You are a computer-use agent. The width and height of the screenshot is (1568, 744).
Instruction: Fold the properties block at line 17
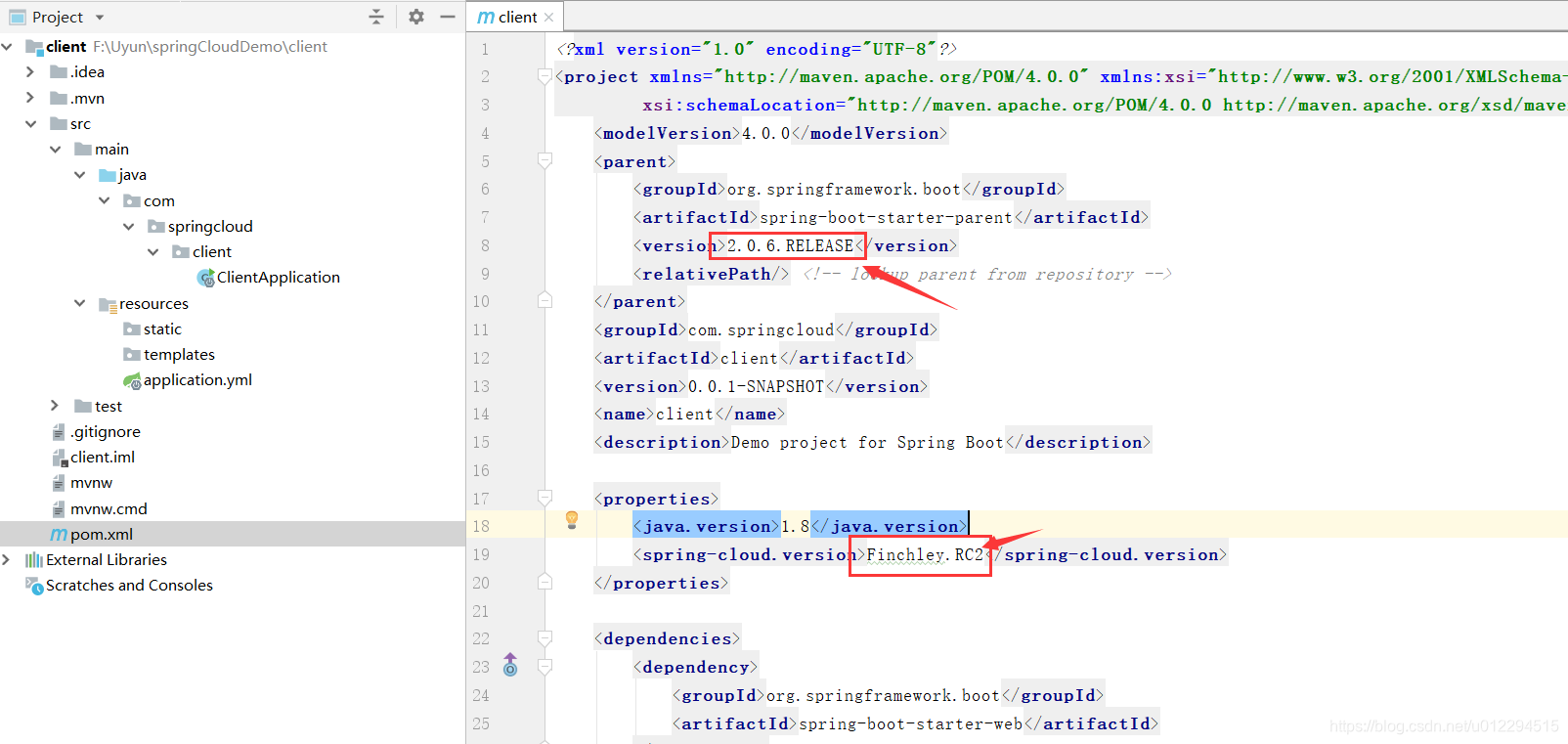[x=545, y=498]
